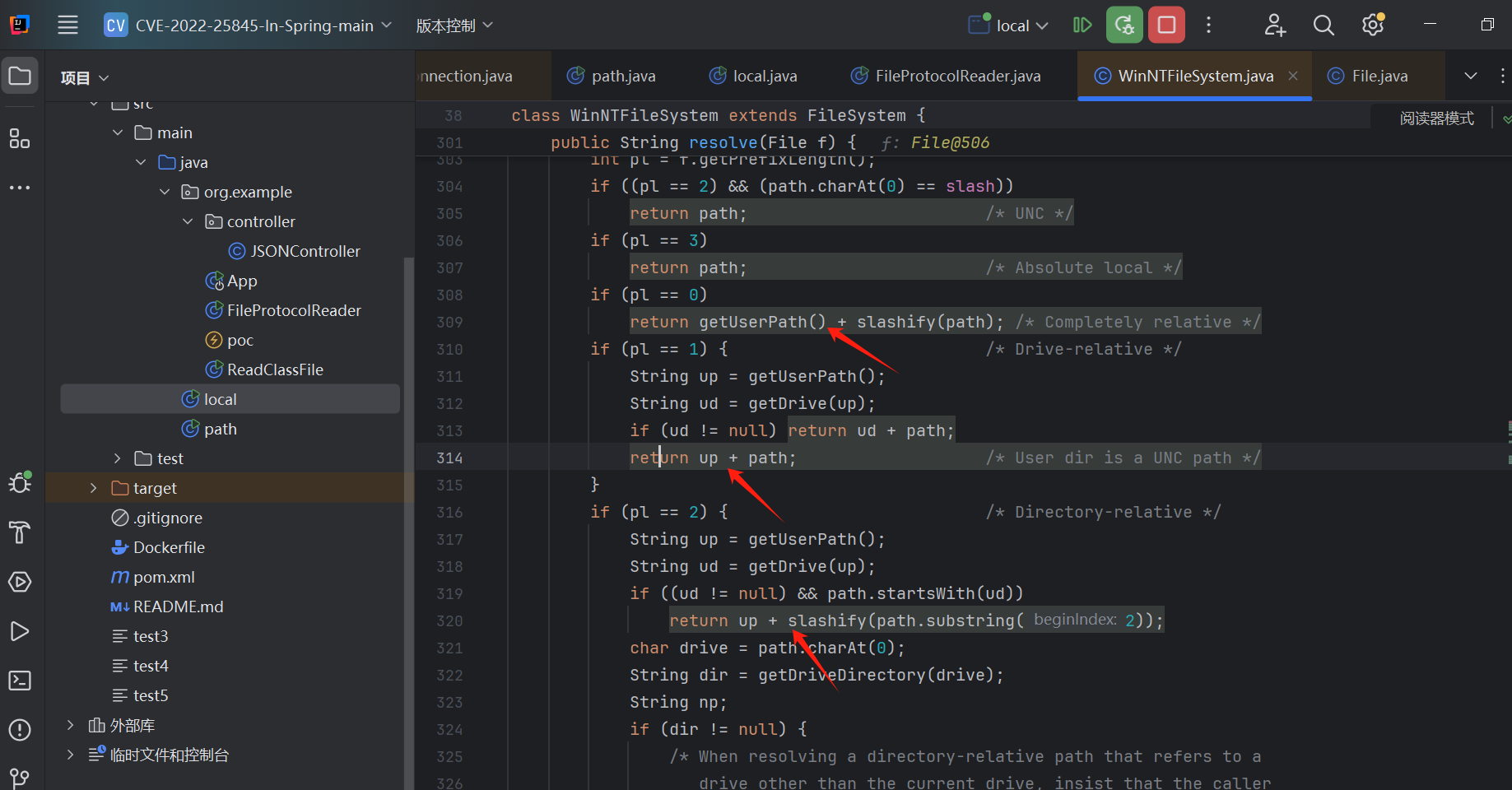Click the beginIndex parameter hint
The width and height of the screenshot is (1512, 790).
point(1075,620)
